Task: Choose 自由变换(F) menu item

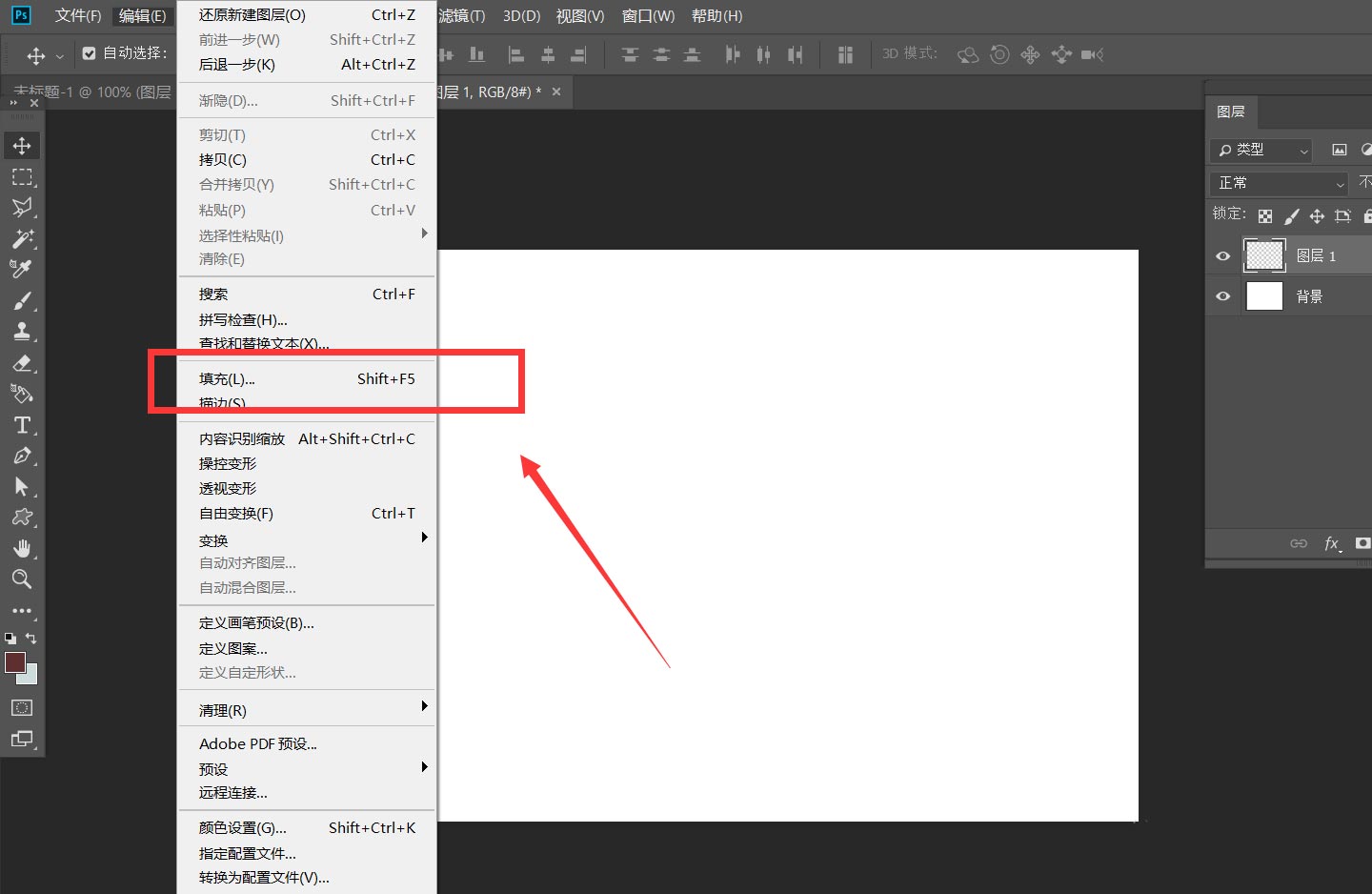Action: pos(307,514)
